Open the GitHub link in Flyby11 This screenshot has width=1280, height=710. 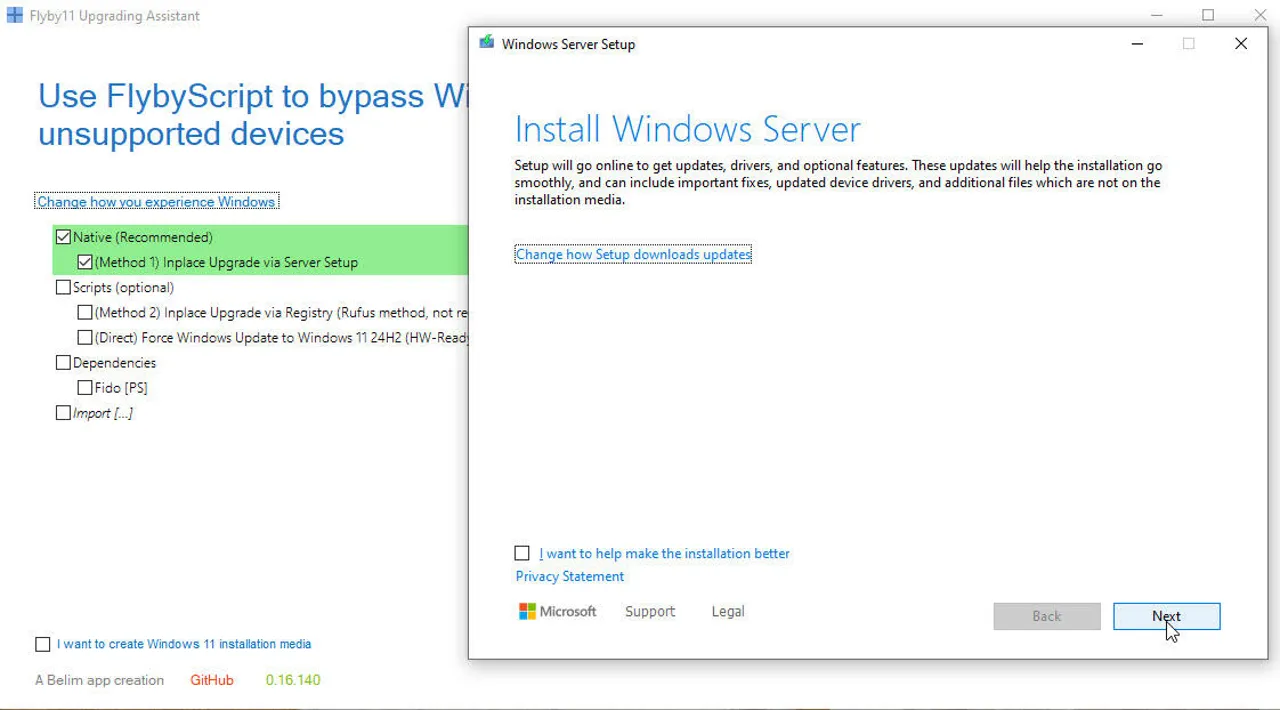pyautogui.click(x=212, y=680)
